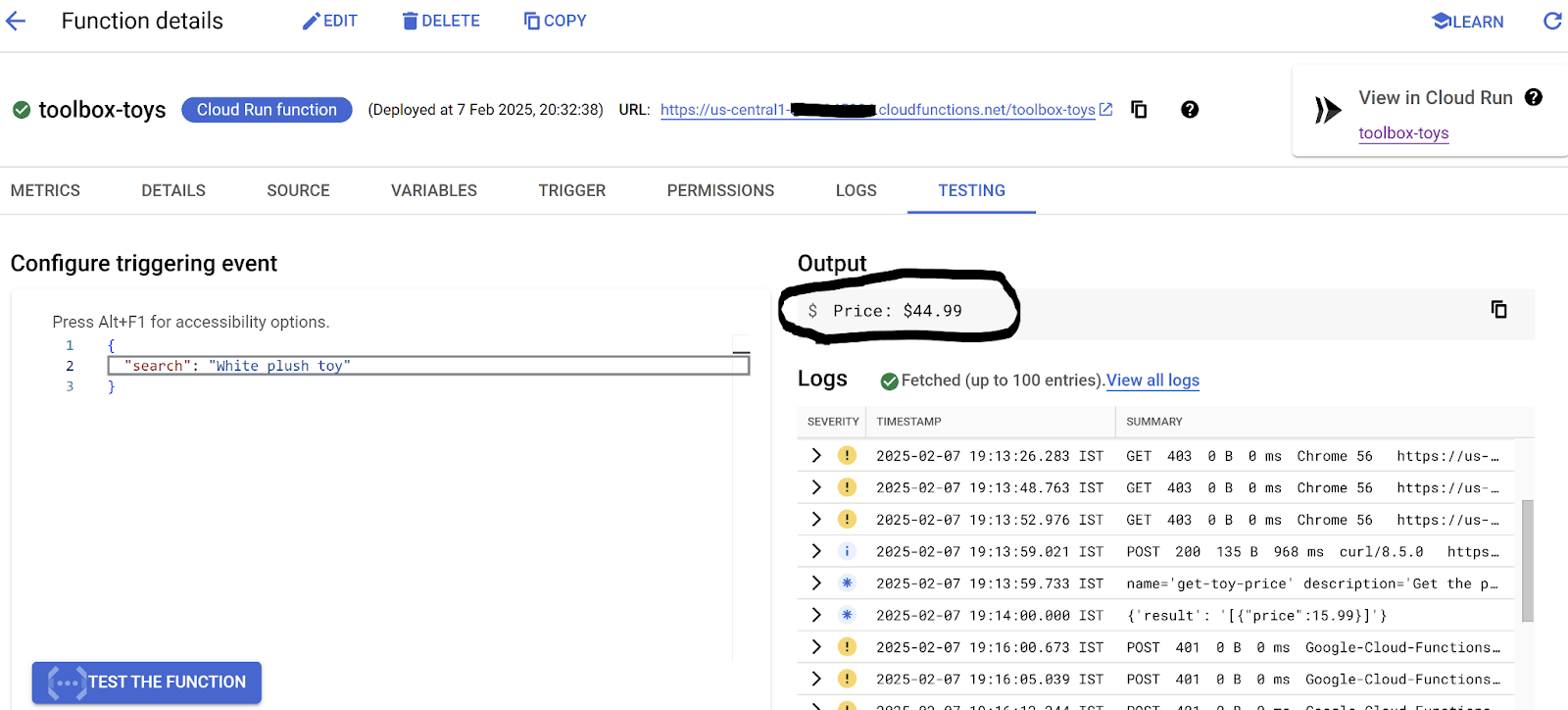This screenshot has width=1568, height=710.
Task: Copy the output using the copy icon
Action: tap(1498, 310)
